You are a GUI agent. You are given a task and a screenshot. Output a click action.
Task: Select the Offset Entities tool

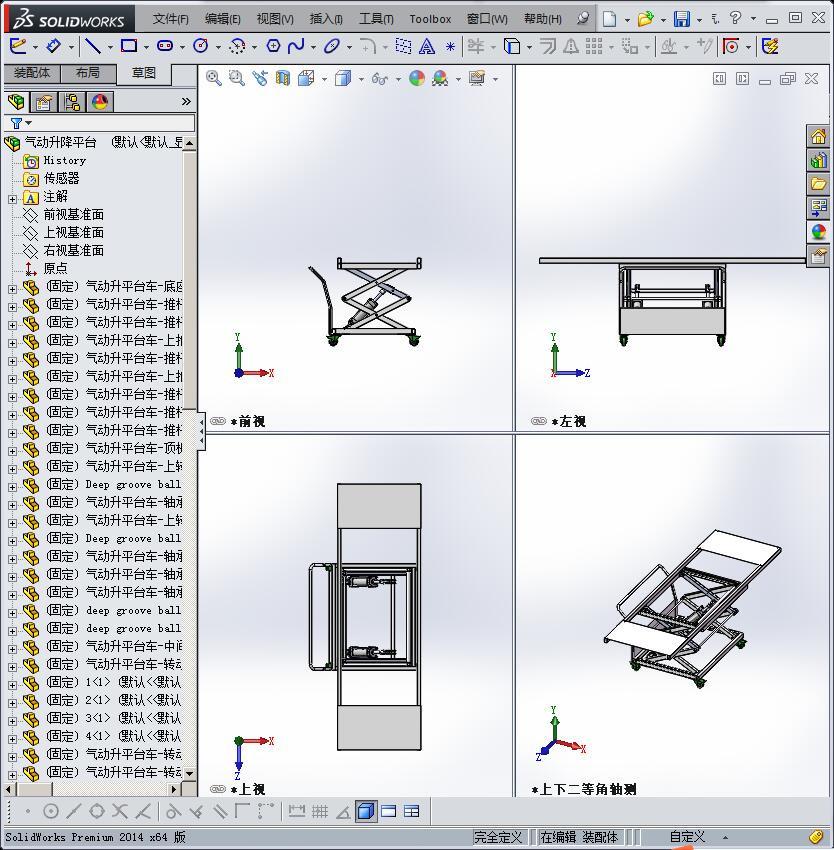click(548, 47)
